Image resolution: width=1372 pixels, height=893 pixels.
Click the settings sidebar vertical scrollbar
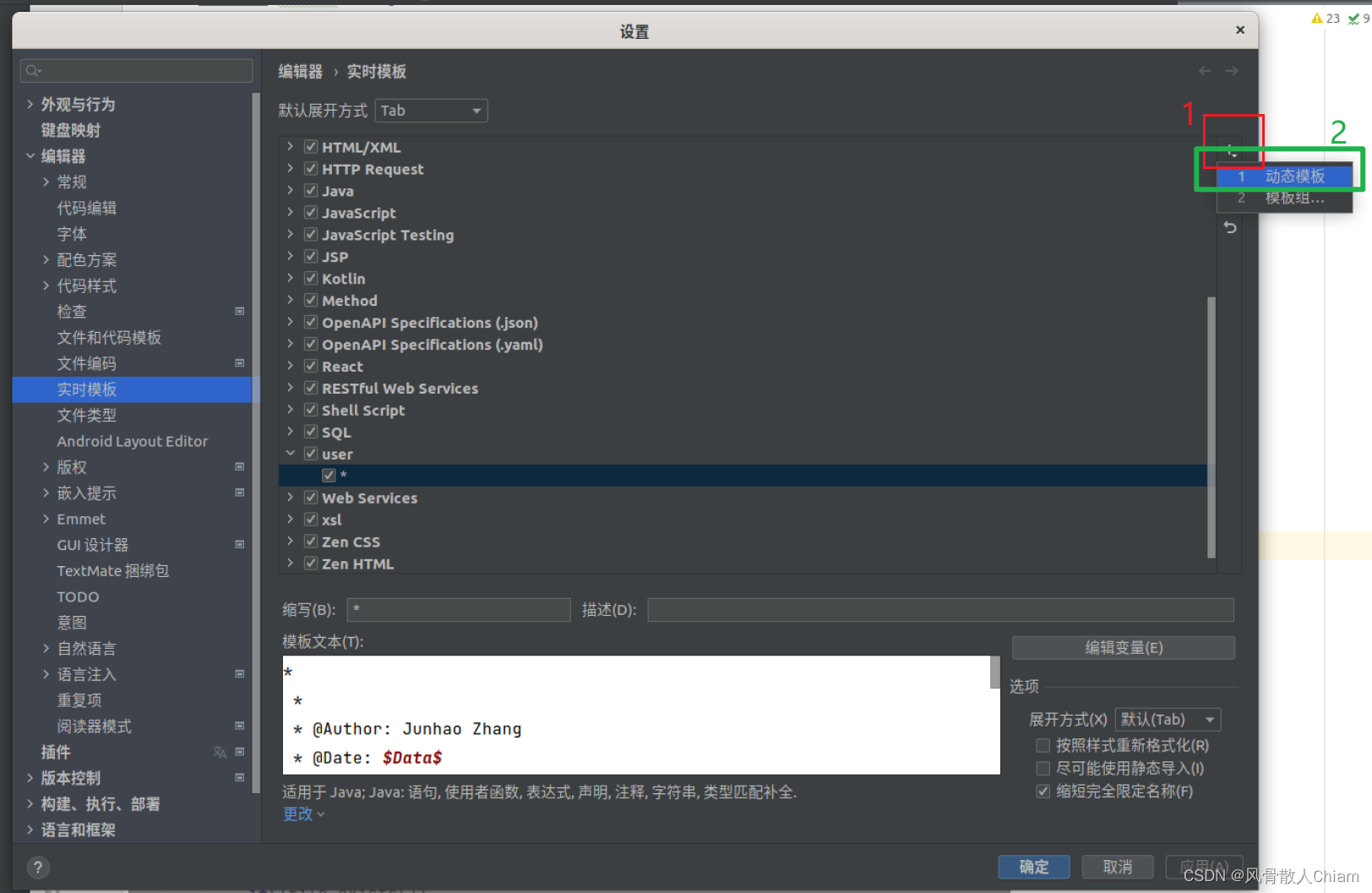[255, 444]
